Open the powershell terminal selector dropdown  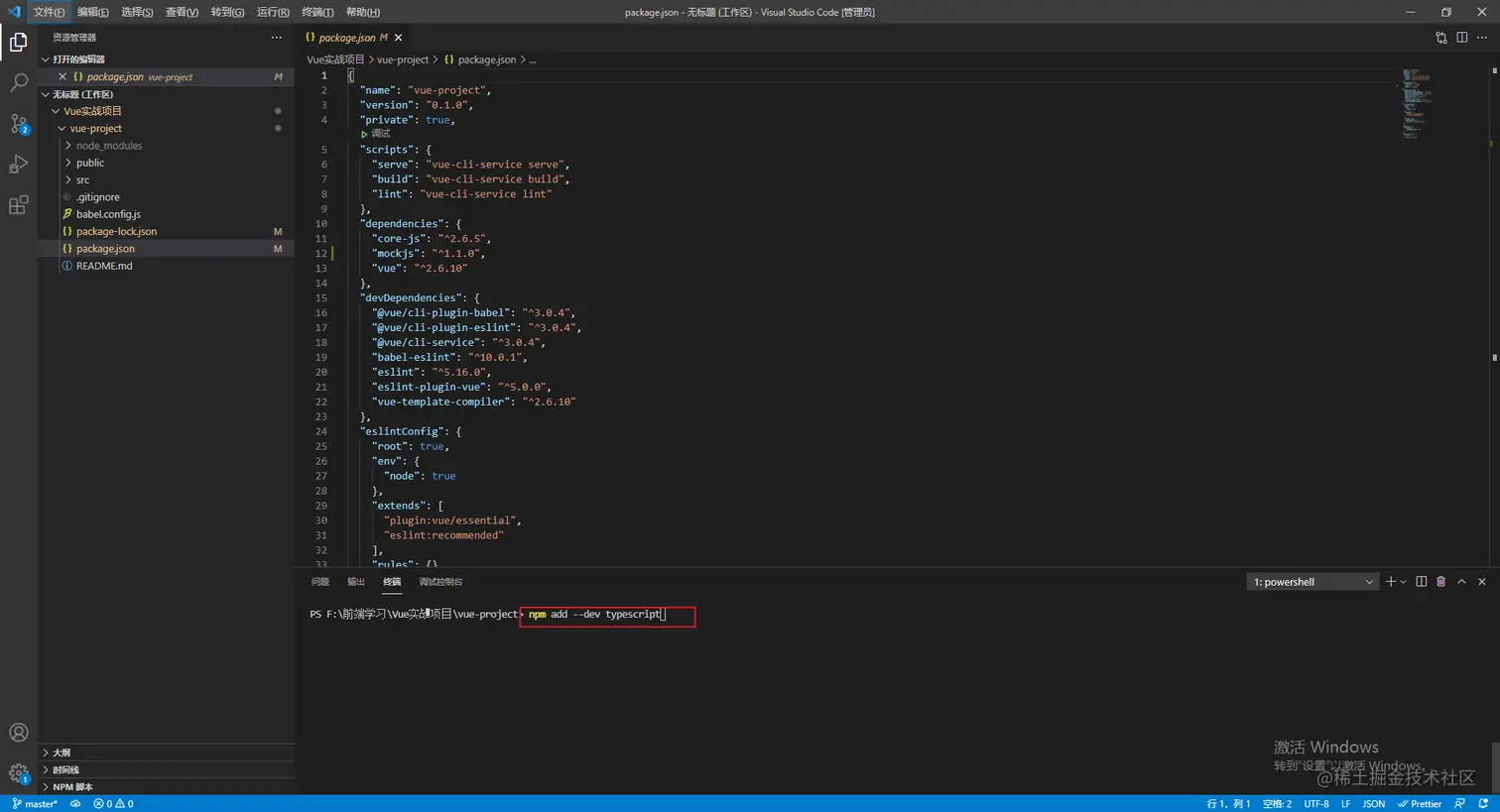[1312, 582]
